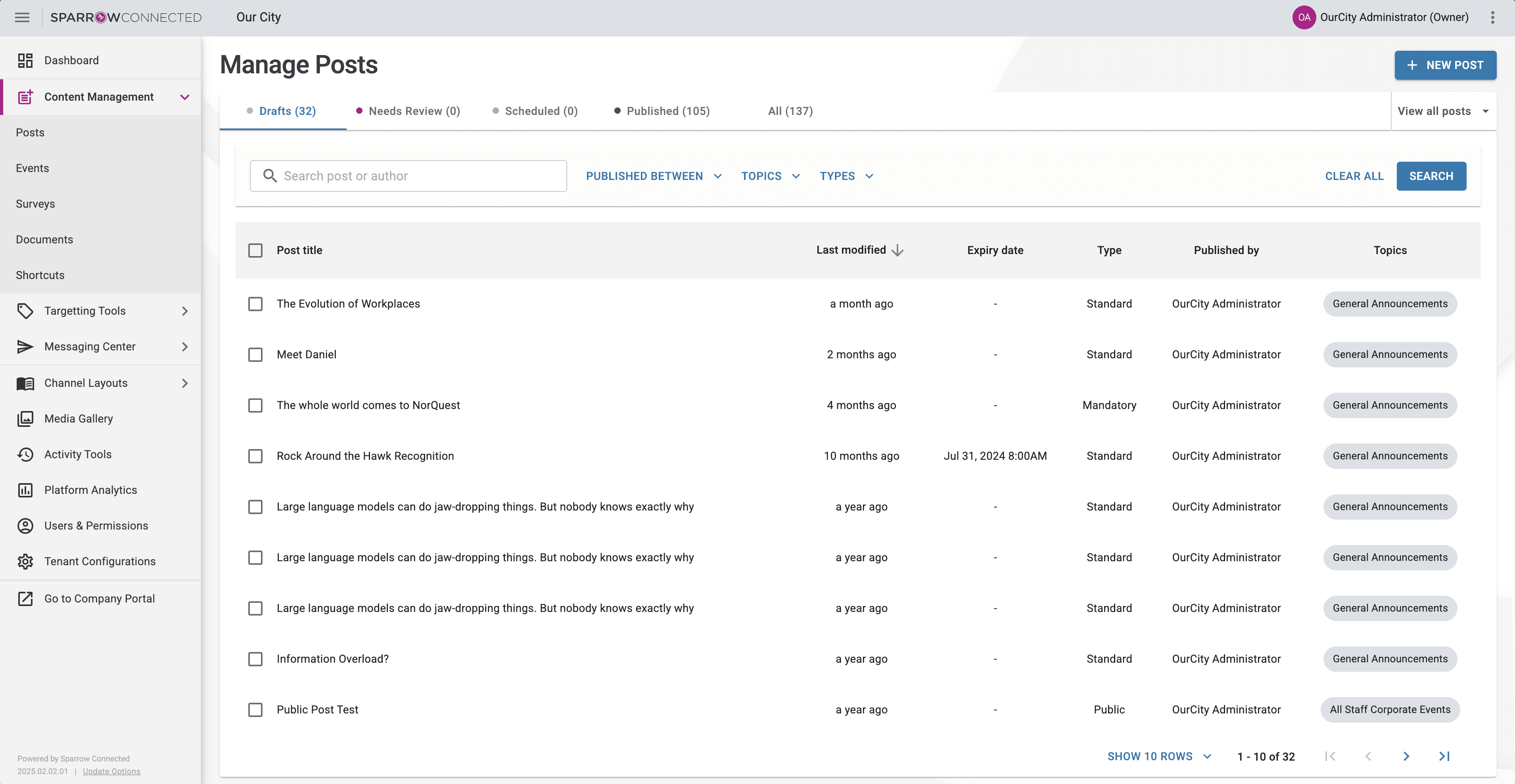1515x784 pixels.
Task: Open the Tenant Configurations gear icon
Action: click(25, 561)
